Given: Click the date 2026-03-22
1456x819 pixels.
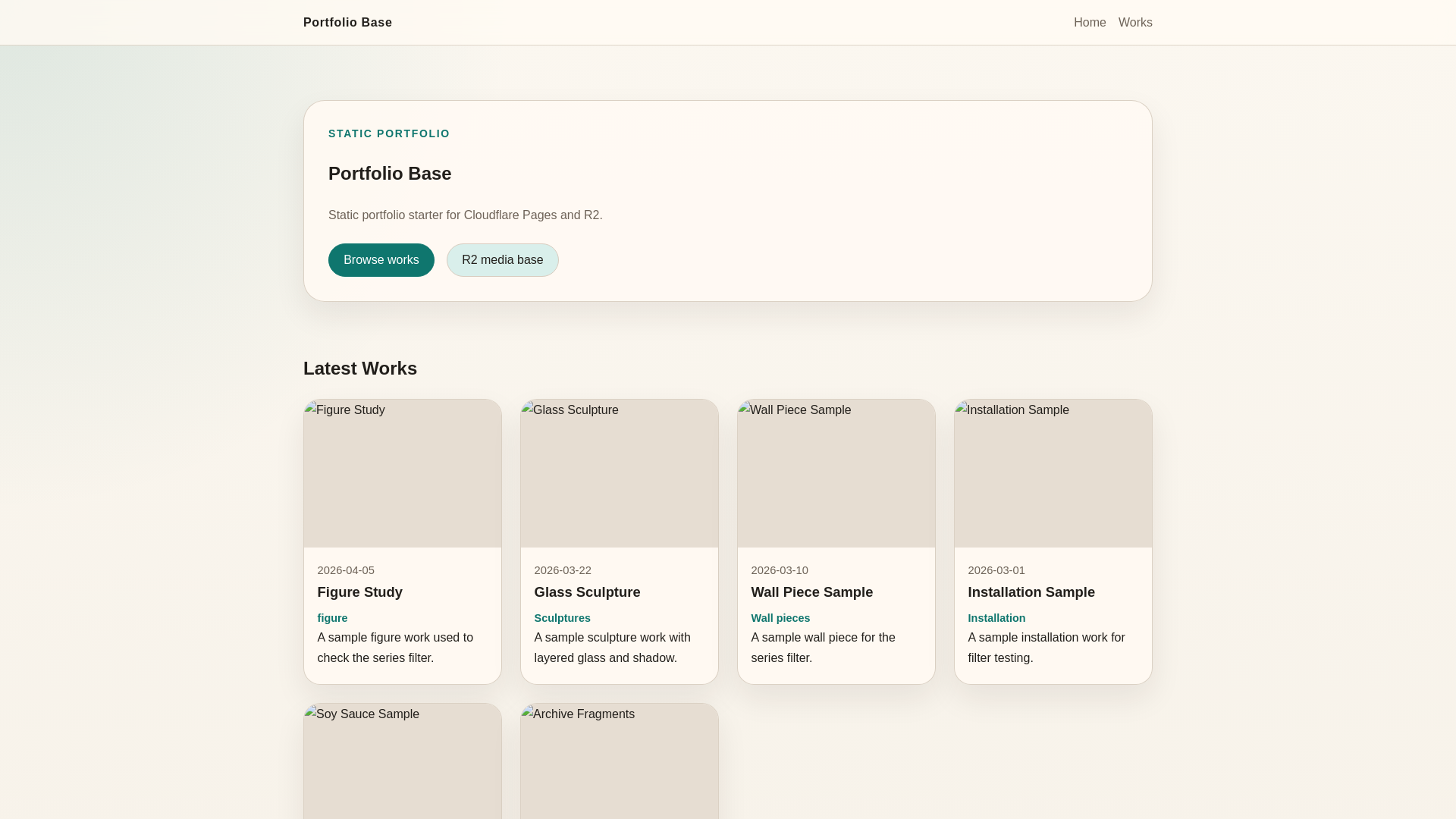Looking at the screenshot, I should 563,570.
